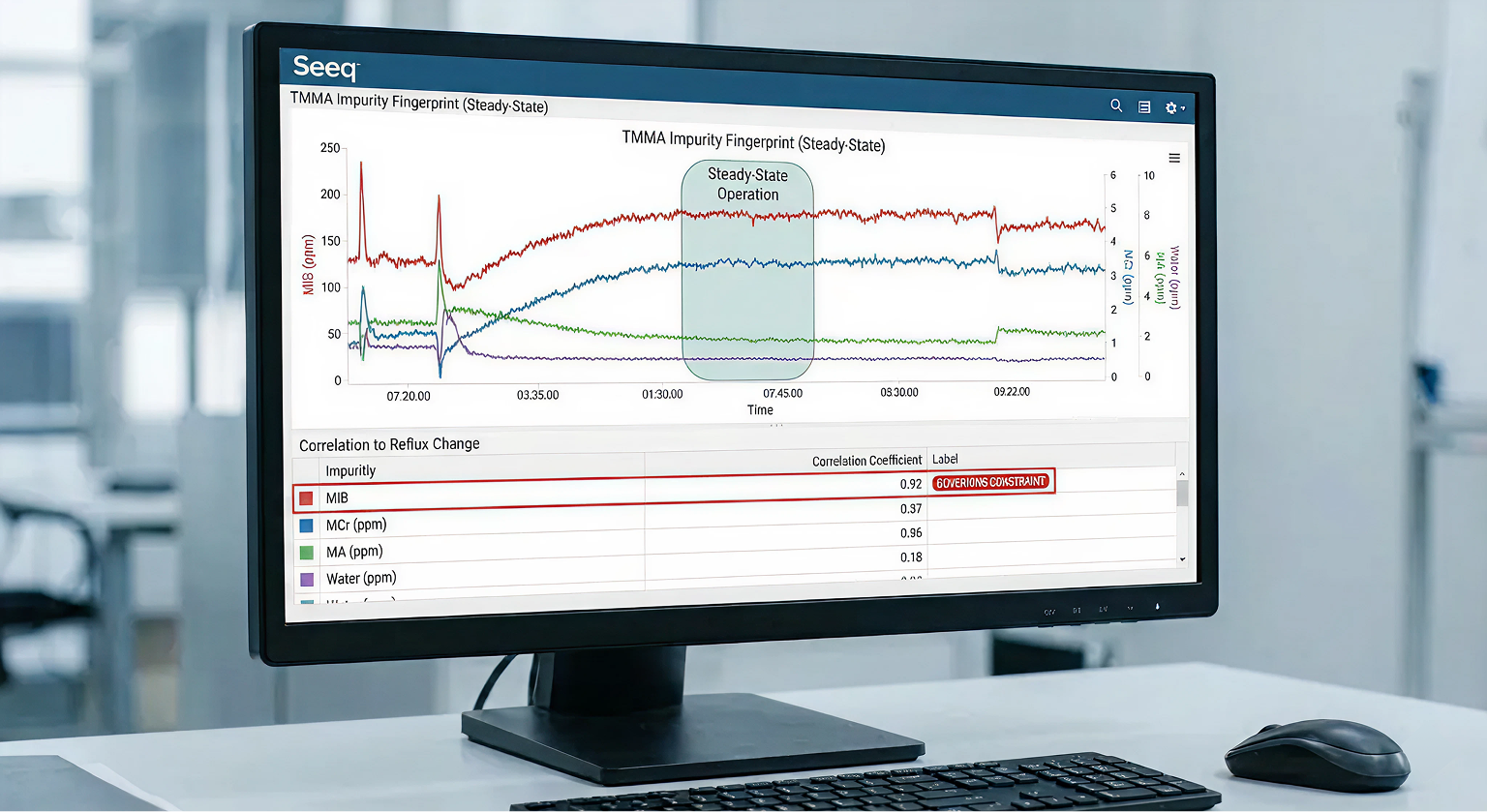Expand the dropdown arrow beside the gear
The height and width of the screenshot is (812, 1487).
click(1183, 108)
